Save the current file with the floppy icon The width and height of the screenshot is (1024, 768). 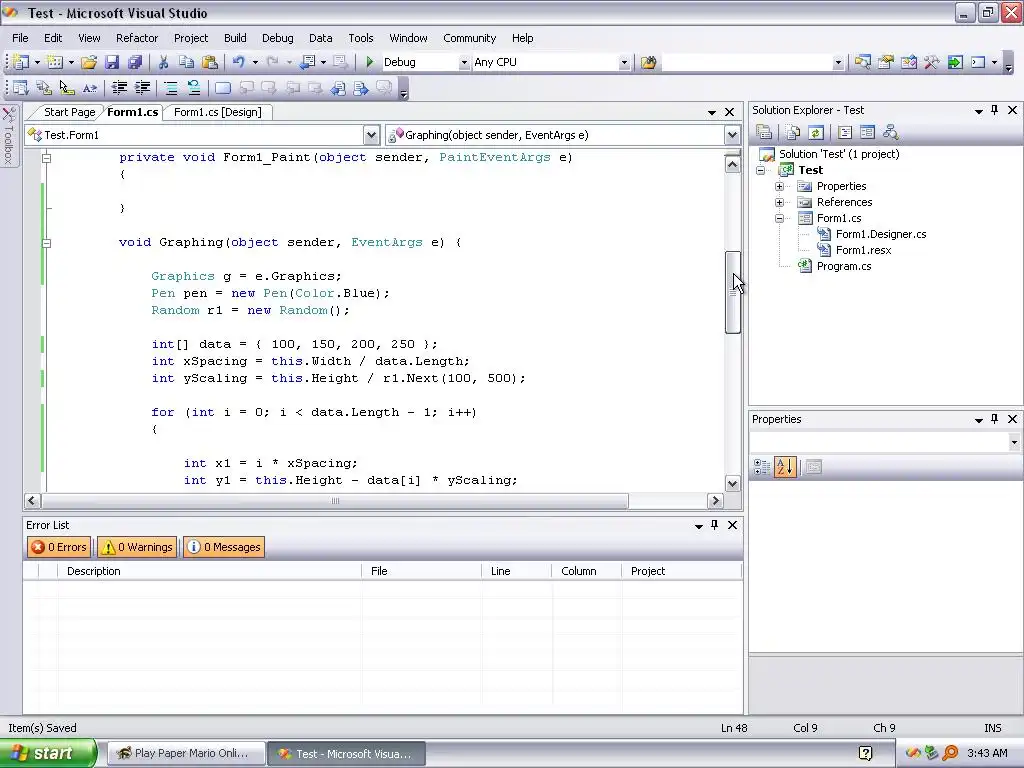(112, 62)
